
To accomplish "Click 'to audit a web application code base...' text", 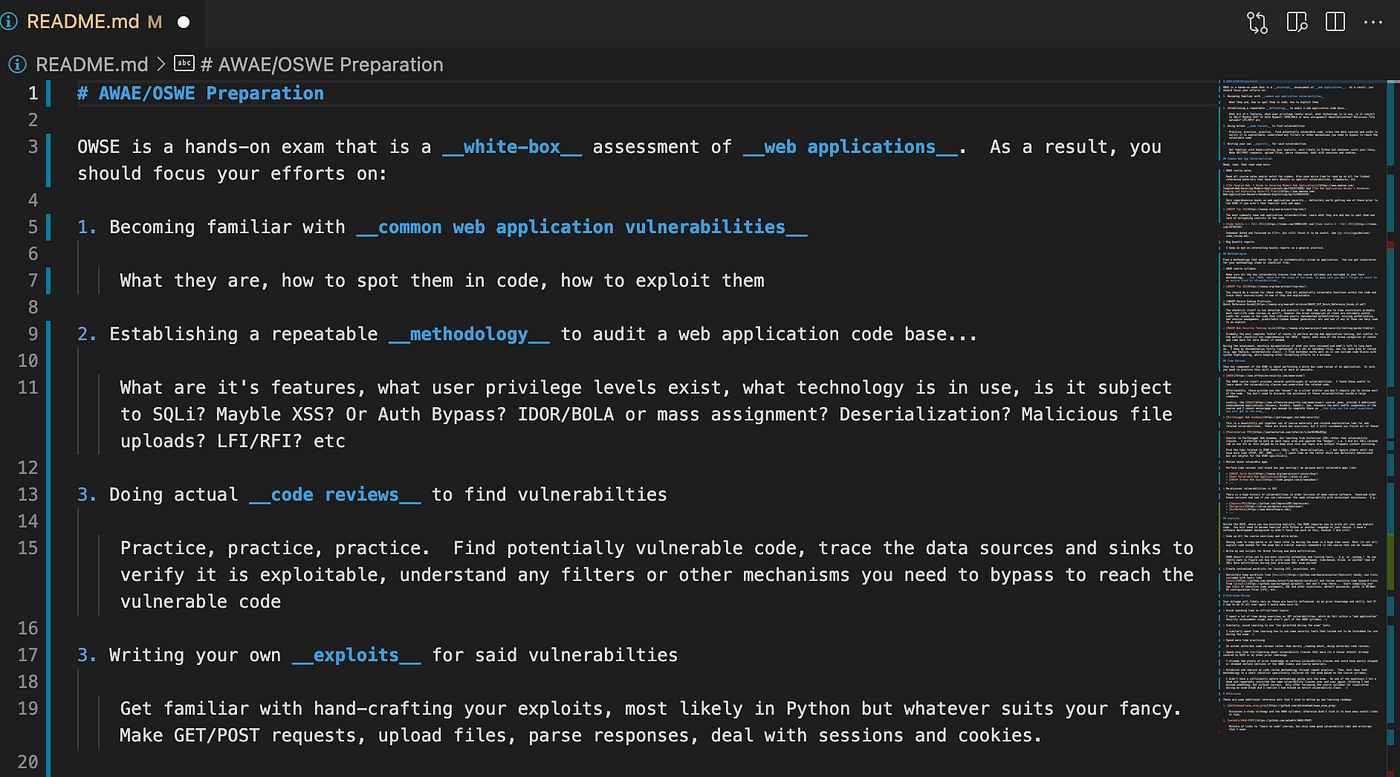I will (x=769, y=334).
